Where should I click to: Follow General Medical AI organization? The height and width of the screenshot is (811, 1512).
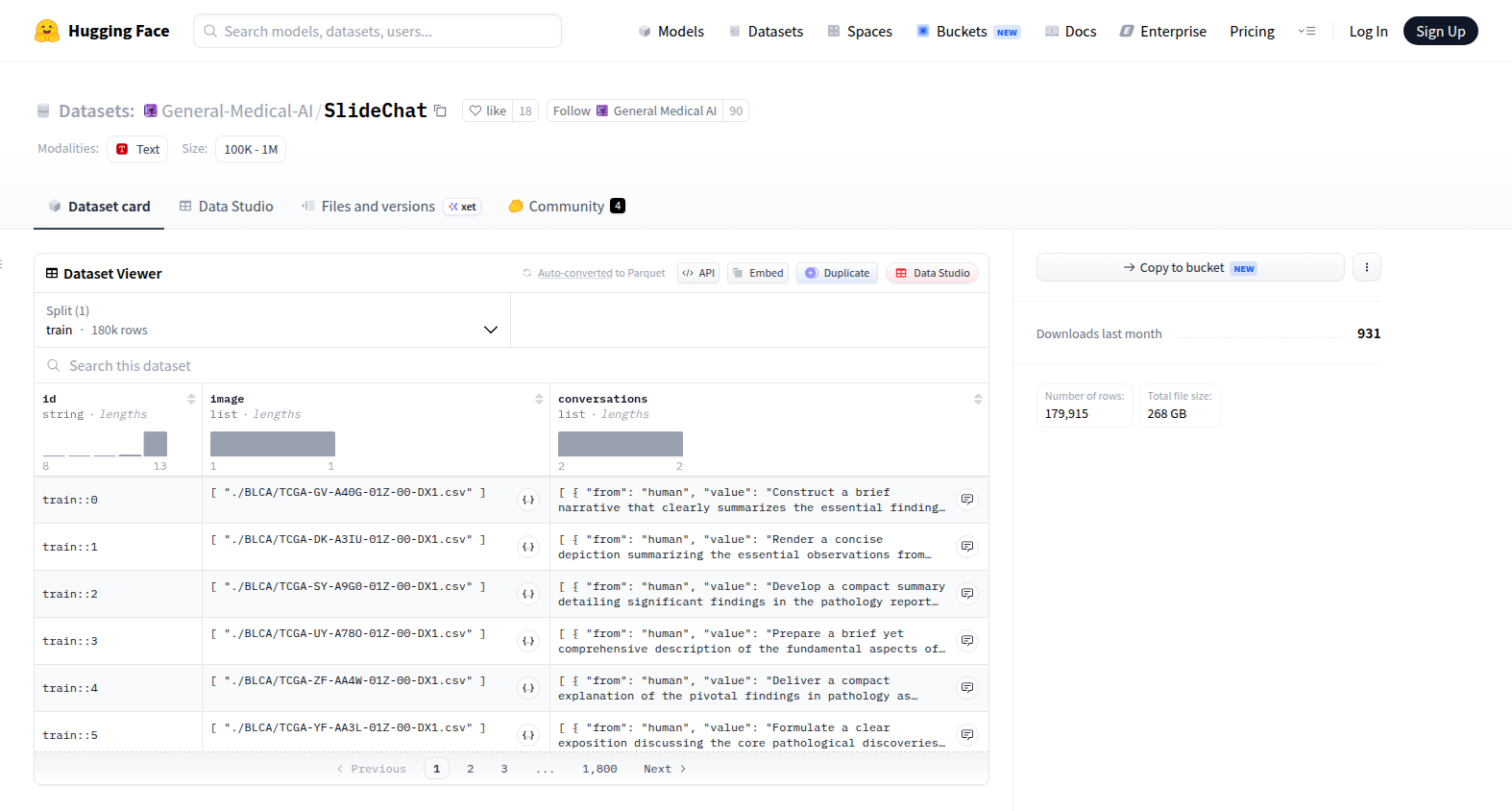click(x=635, y=111)
